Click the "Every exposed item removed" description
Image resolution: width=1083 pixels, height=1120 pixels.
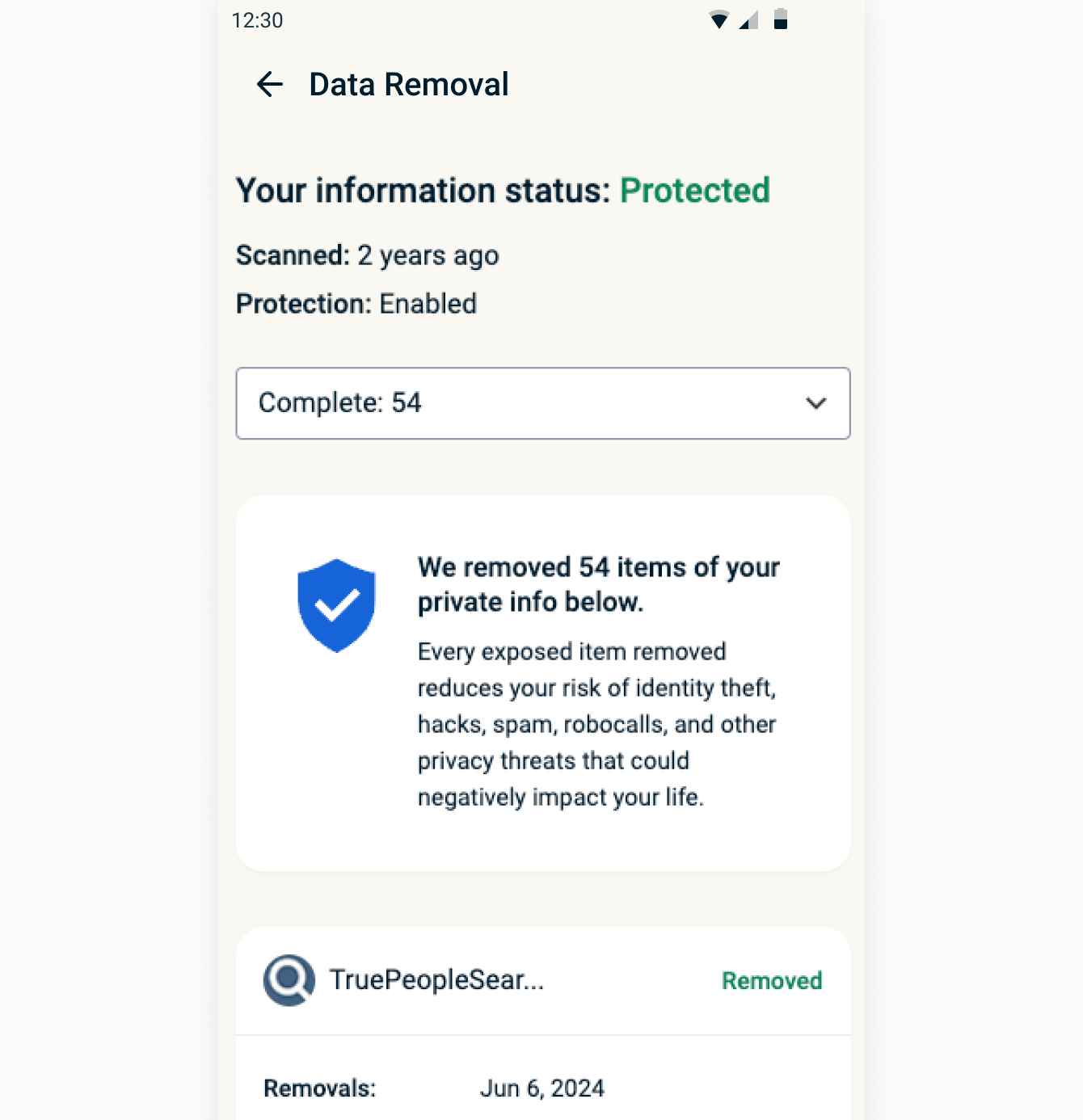(x=596, y=724)
